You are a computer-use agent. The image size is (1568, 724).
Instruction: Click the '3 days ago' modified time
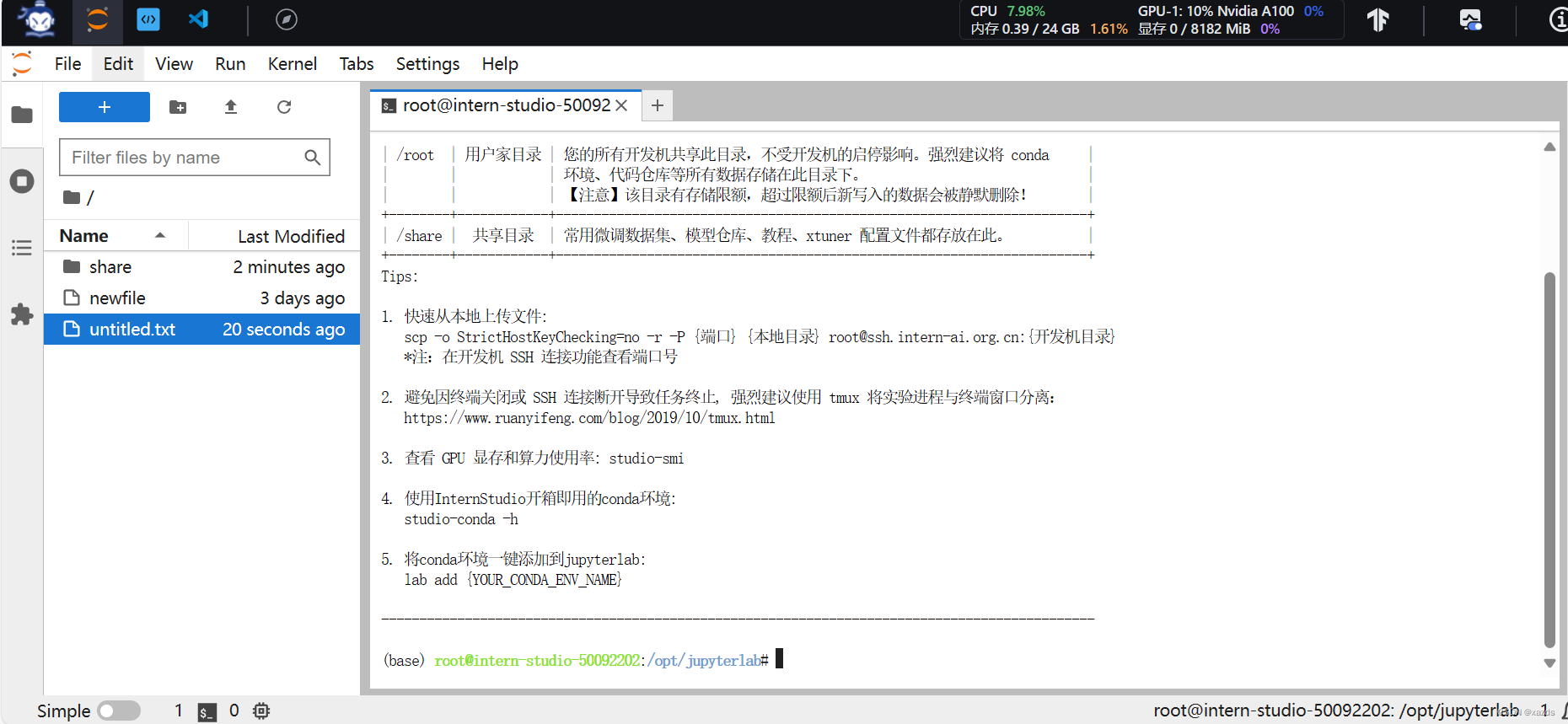pyautogui.click(x=302, y=298)
